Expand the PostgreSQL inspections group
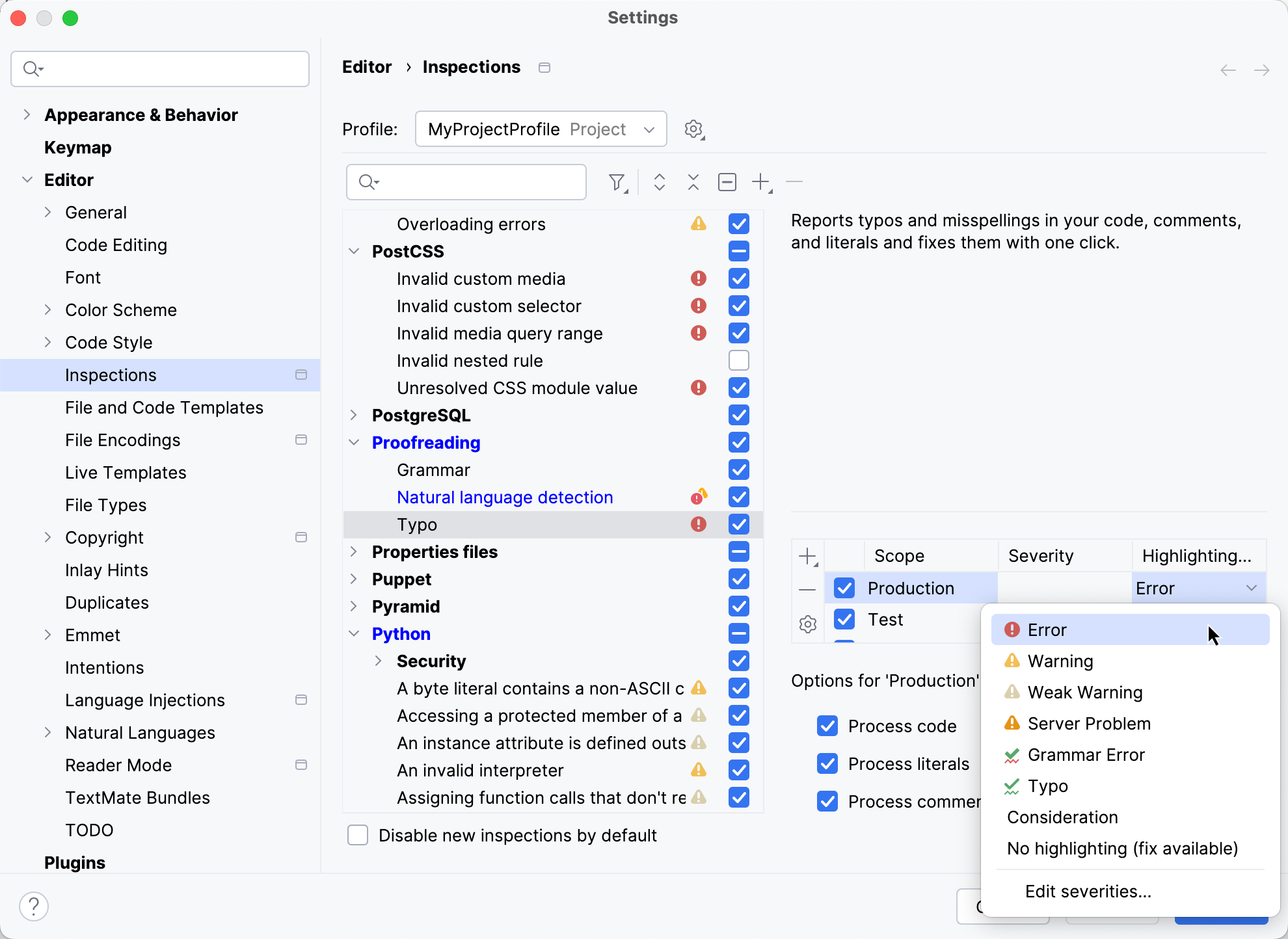 coord(354,415)
